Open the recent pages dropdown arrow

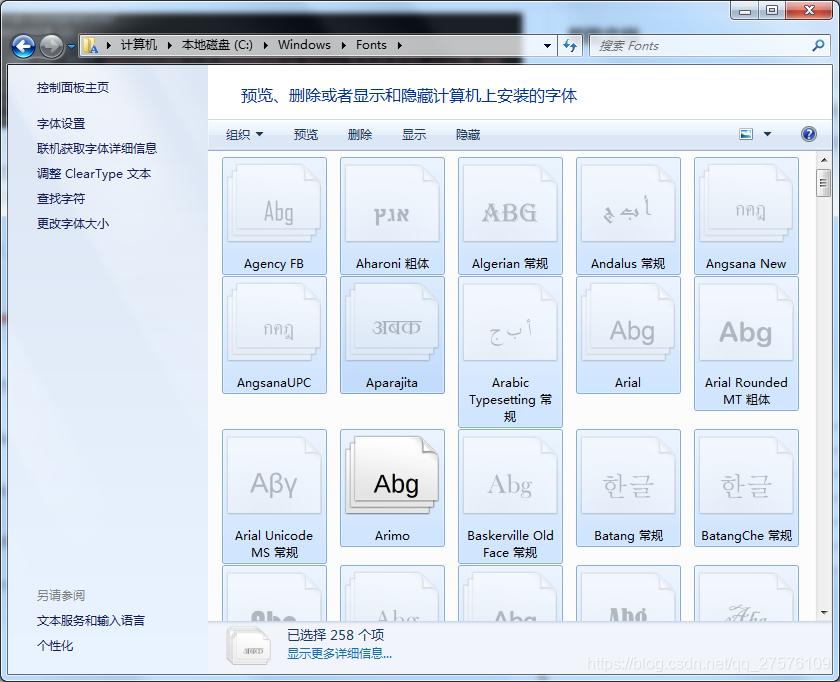pos(71,47)
